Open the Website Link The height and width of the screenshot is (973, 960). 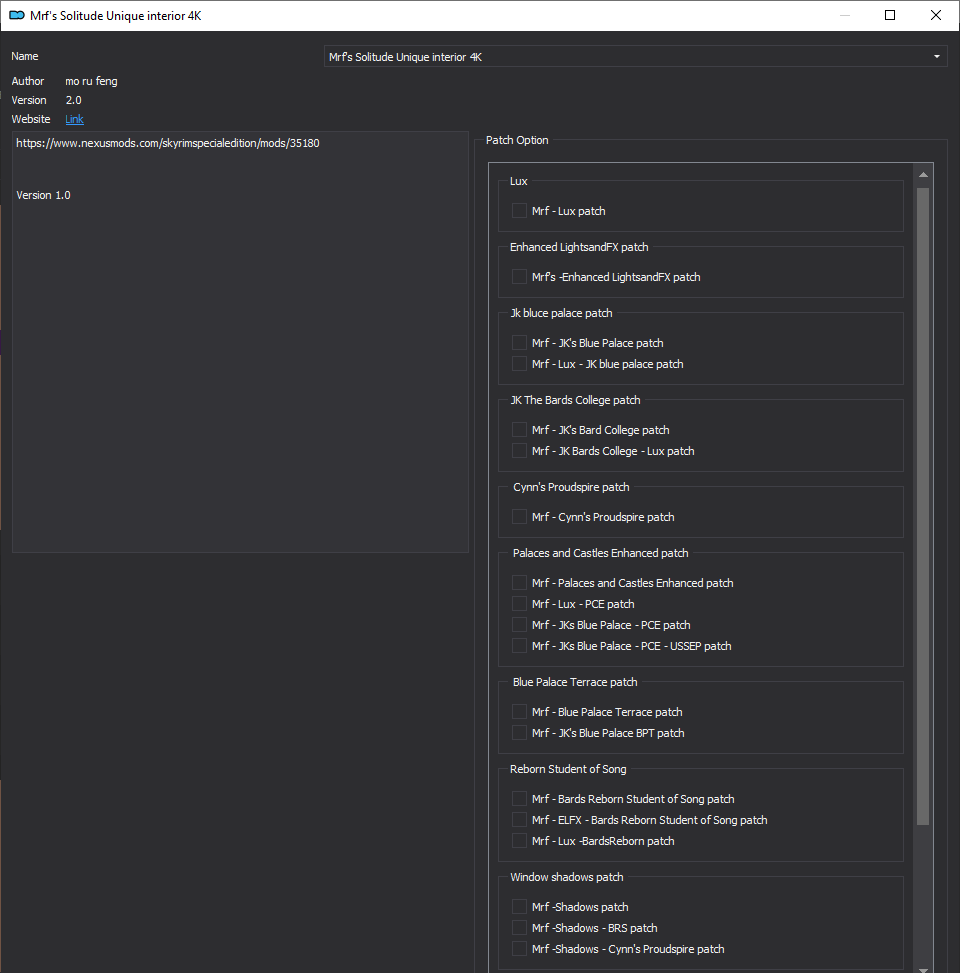[x=74, y=119]
